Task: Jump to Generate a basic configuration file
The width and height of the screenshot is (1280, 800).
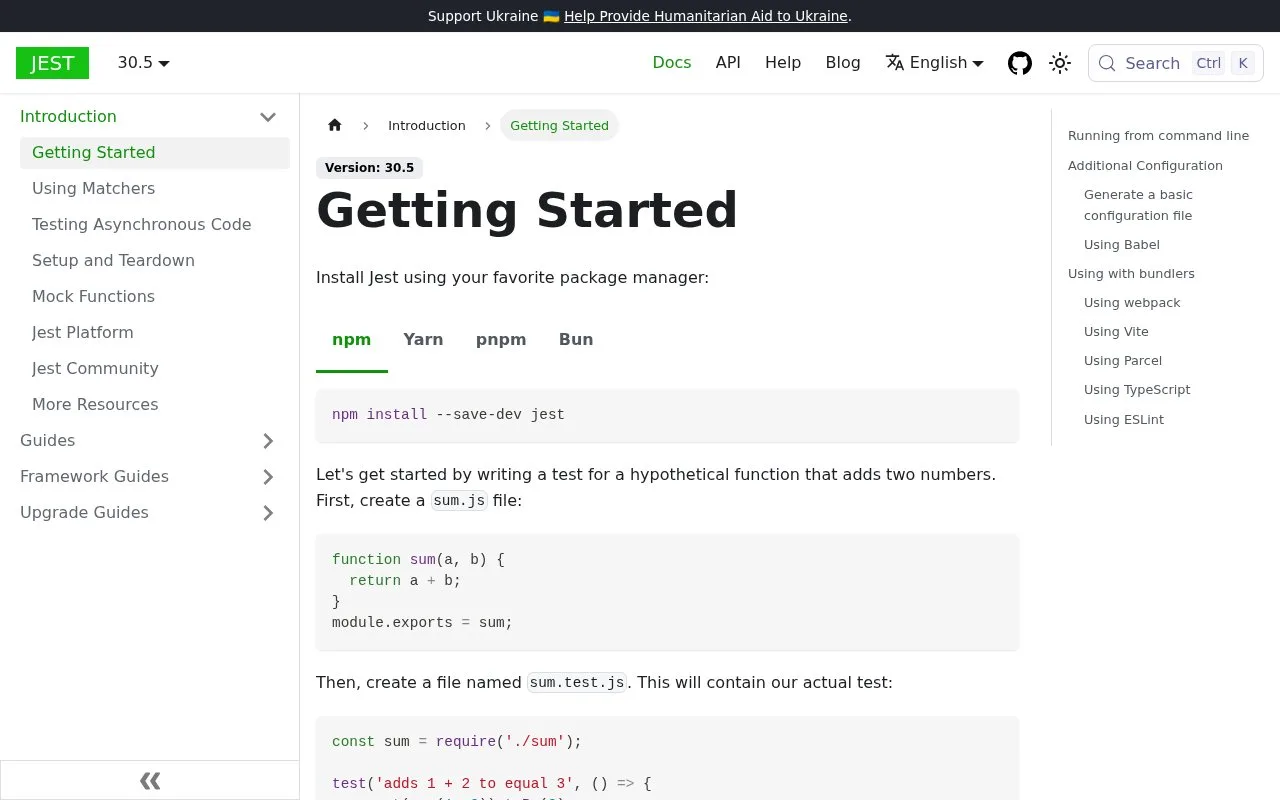Action: pos(1138,205)
